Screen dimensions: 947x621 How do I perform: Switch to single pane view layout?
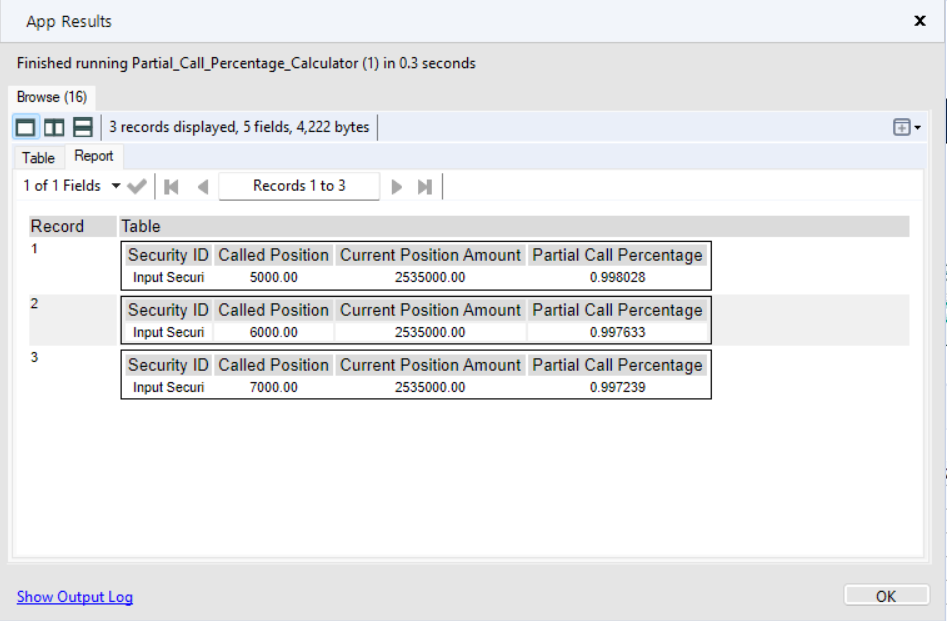point(25,127)
